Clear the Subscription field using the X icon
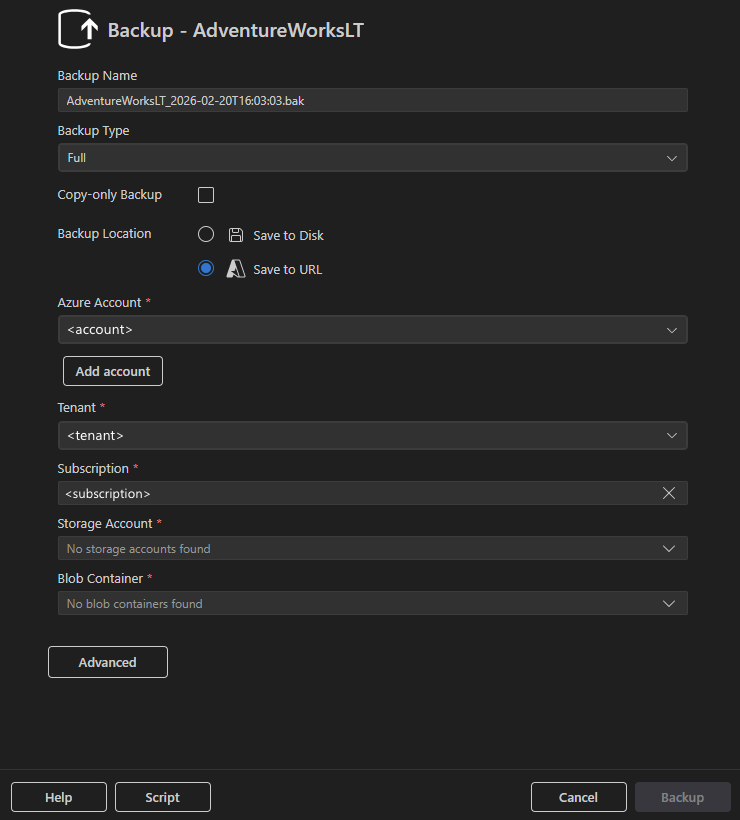This screenshot has height=820, width=740. coord(669,493)
